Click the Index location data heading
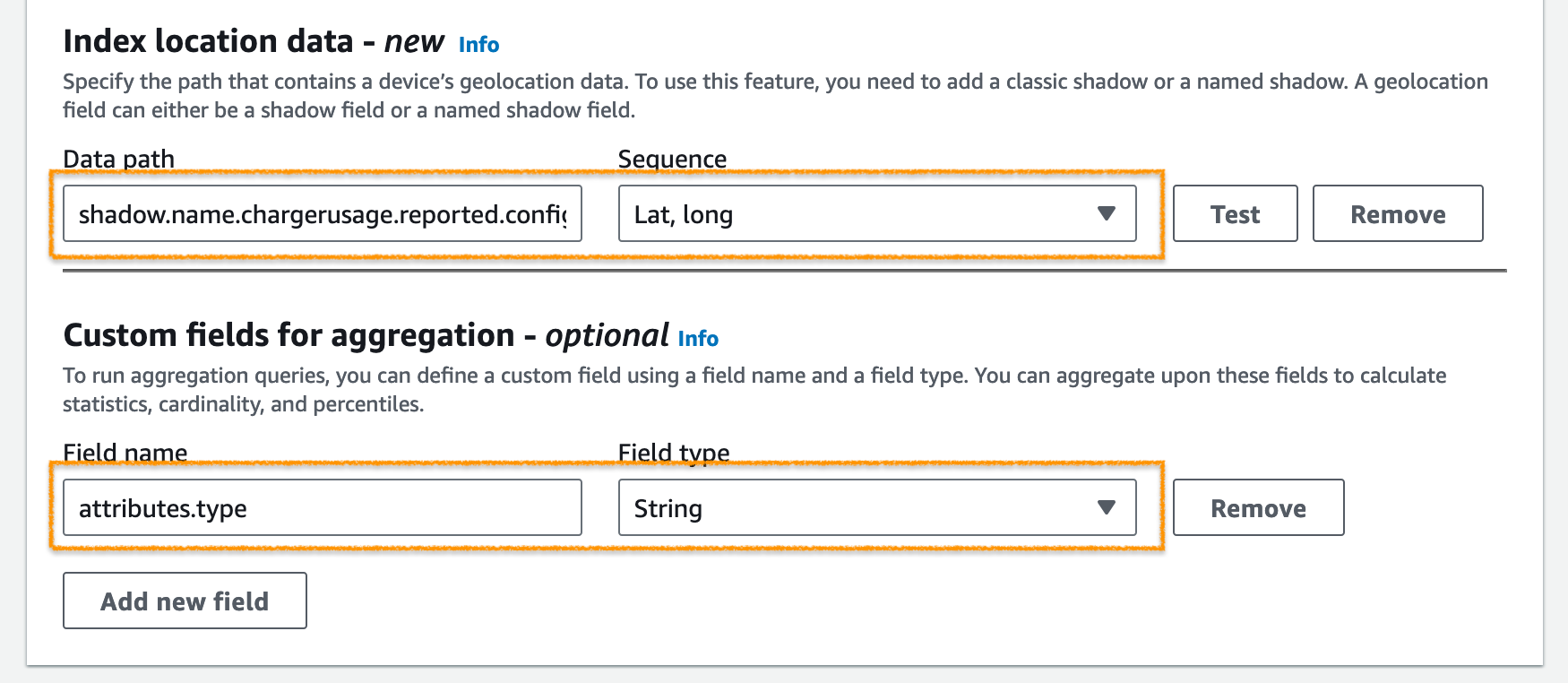Screen dimensions: 1568x683 (254, 41)
